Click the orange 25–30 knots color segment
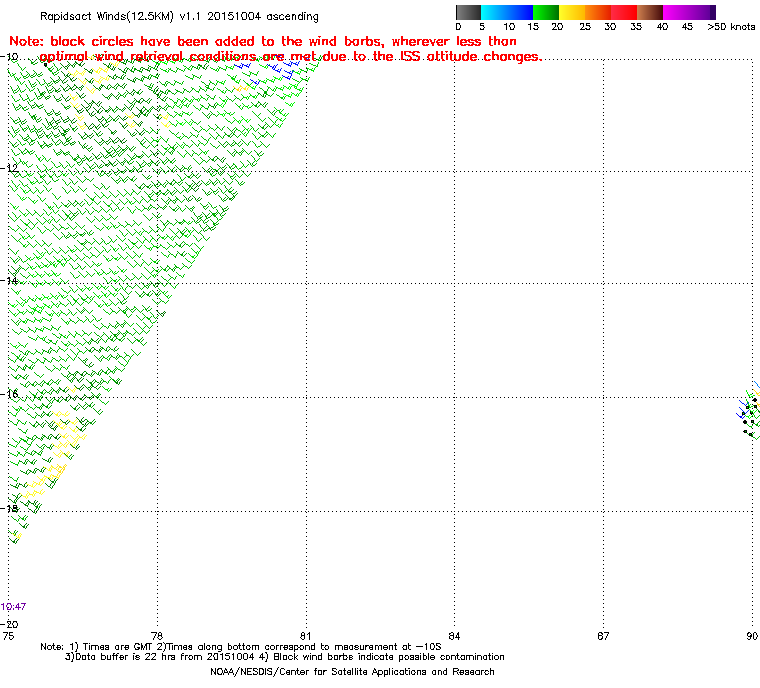Image resolution: width=760 pixels, height=688 pixels. click(598, 13)
